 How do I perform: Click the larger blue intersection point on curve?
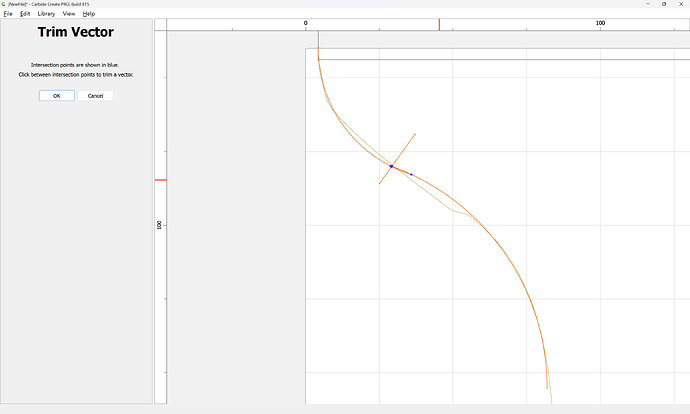(x=391, y=166)
